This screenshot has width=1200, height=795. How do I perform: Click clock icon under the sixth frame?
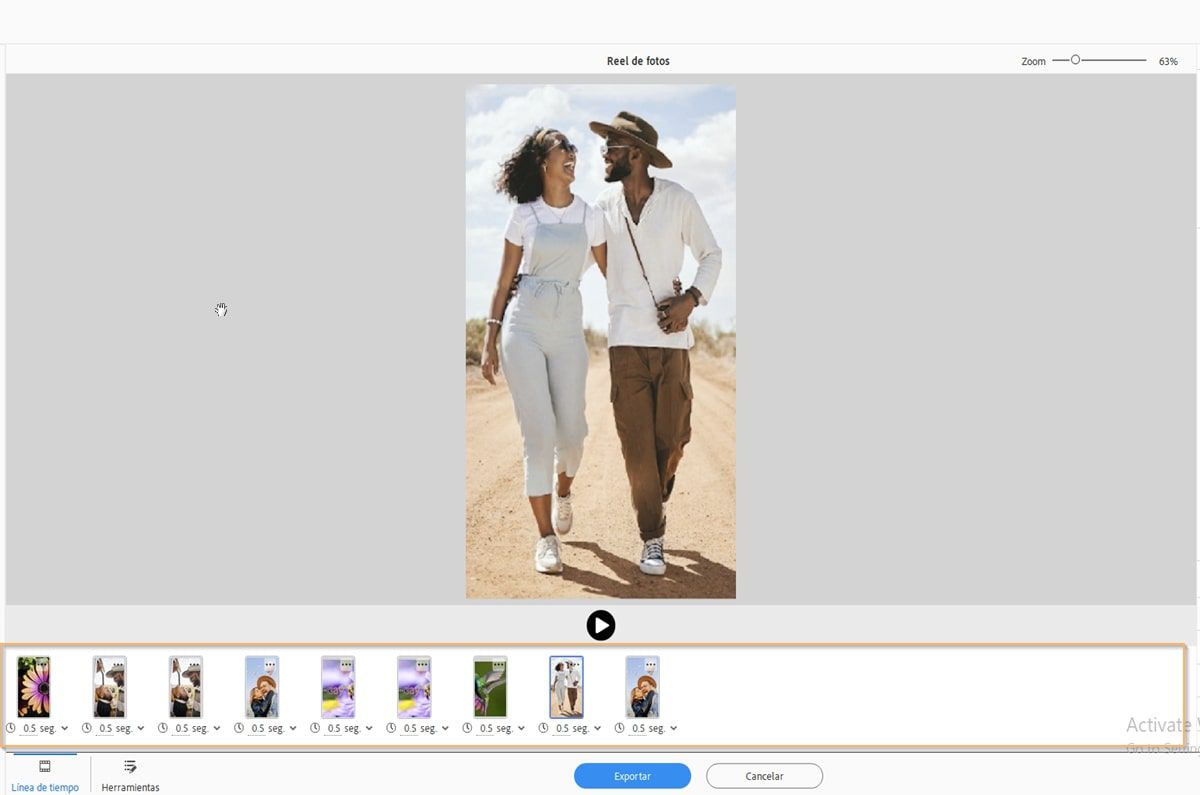[391, 728]
